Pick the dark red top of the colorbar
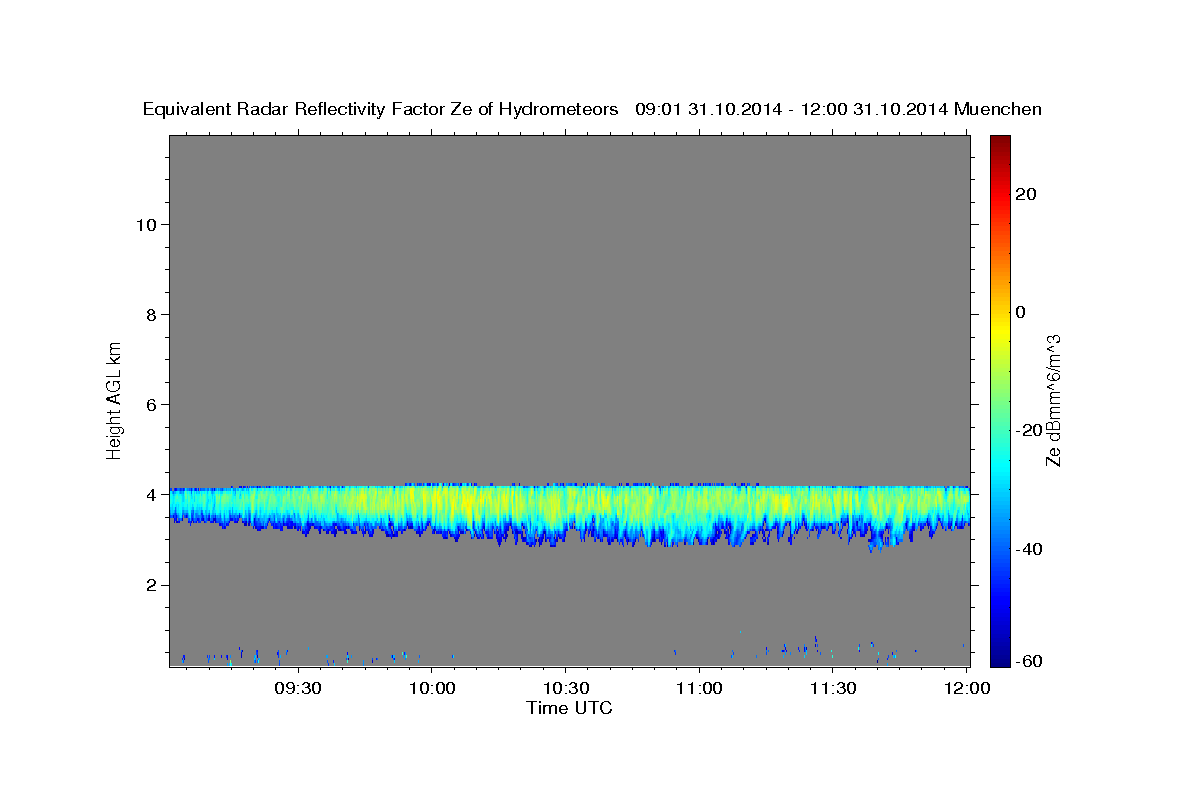Screen dimensions: 1200x800 point(1000,143)
